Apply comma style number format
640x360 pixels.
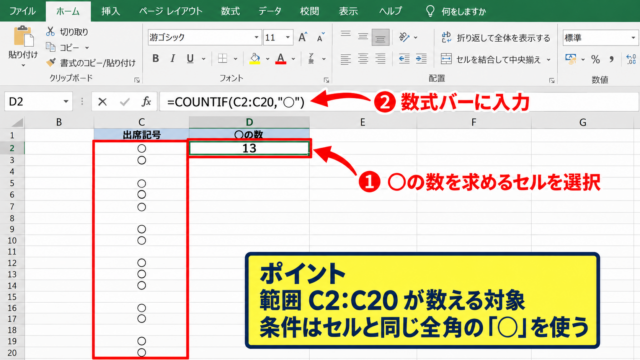(611, 60)
